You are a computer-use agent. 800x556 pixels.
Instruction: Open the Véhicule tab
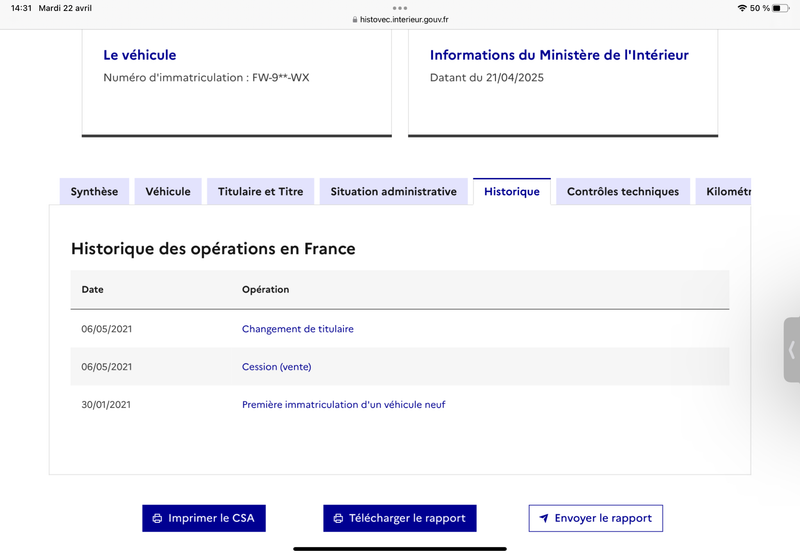168,192
